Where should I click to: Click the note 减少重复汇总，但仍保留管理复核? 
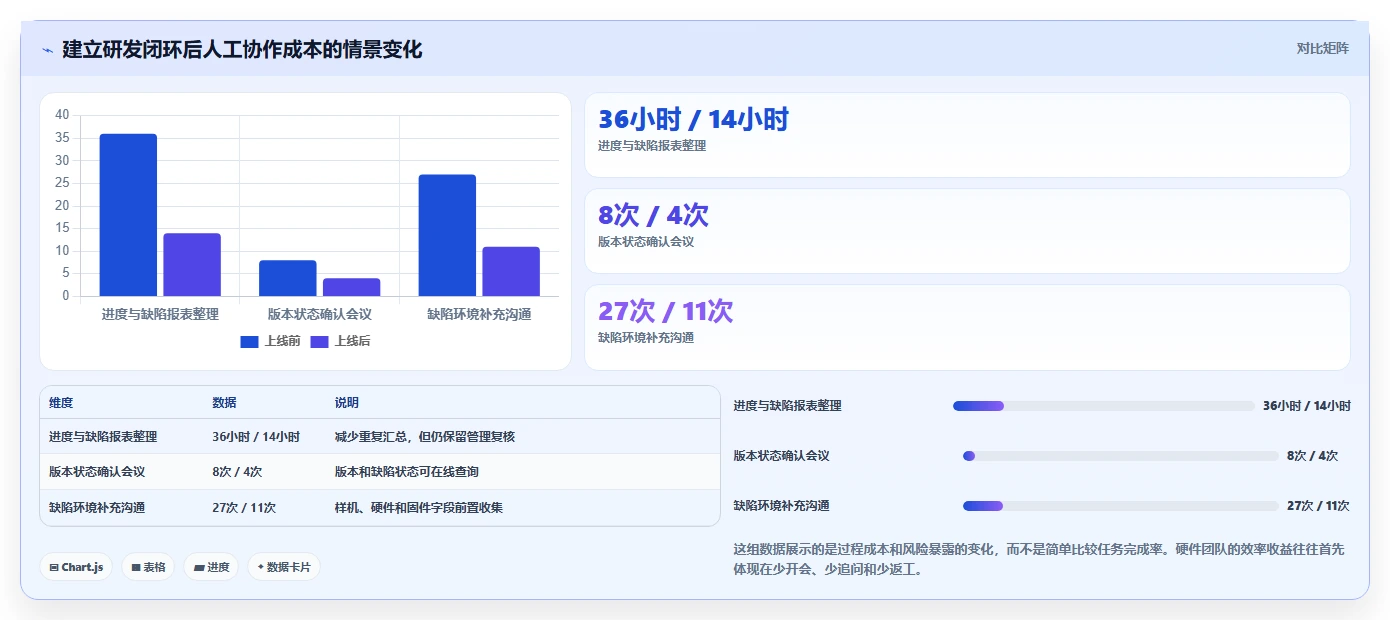coord(425,437)
